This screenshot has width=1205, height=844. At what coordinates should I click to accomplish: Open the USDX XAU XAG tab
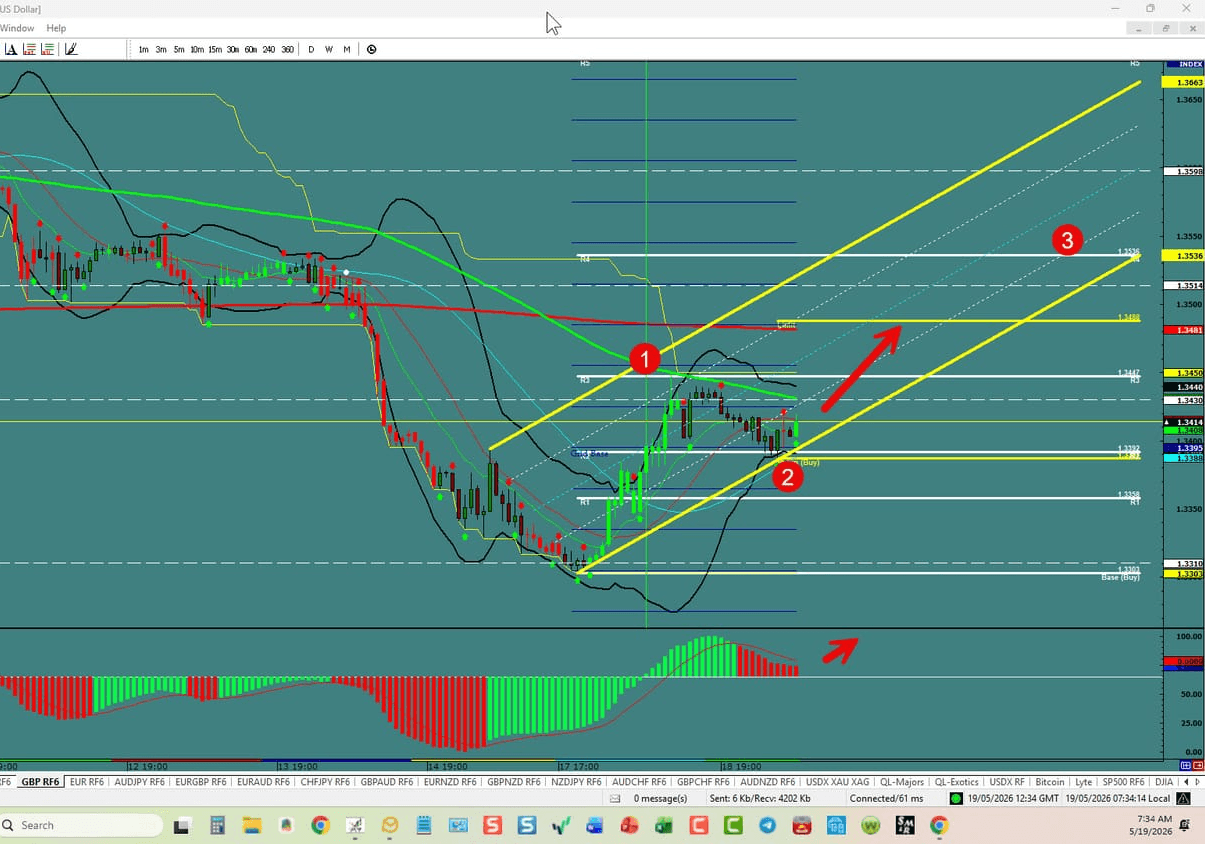coord(836,782)
